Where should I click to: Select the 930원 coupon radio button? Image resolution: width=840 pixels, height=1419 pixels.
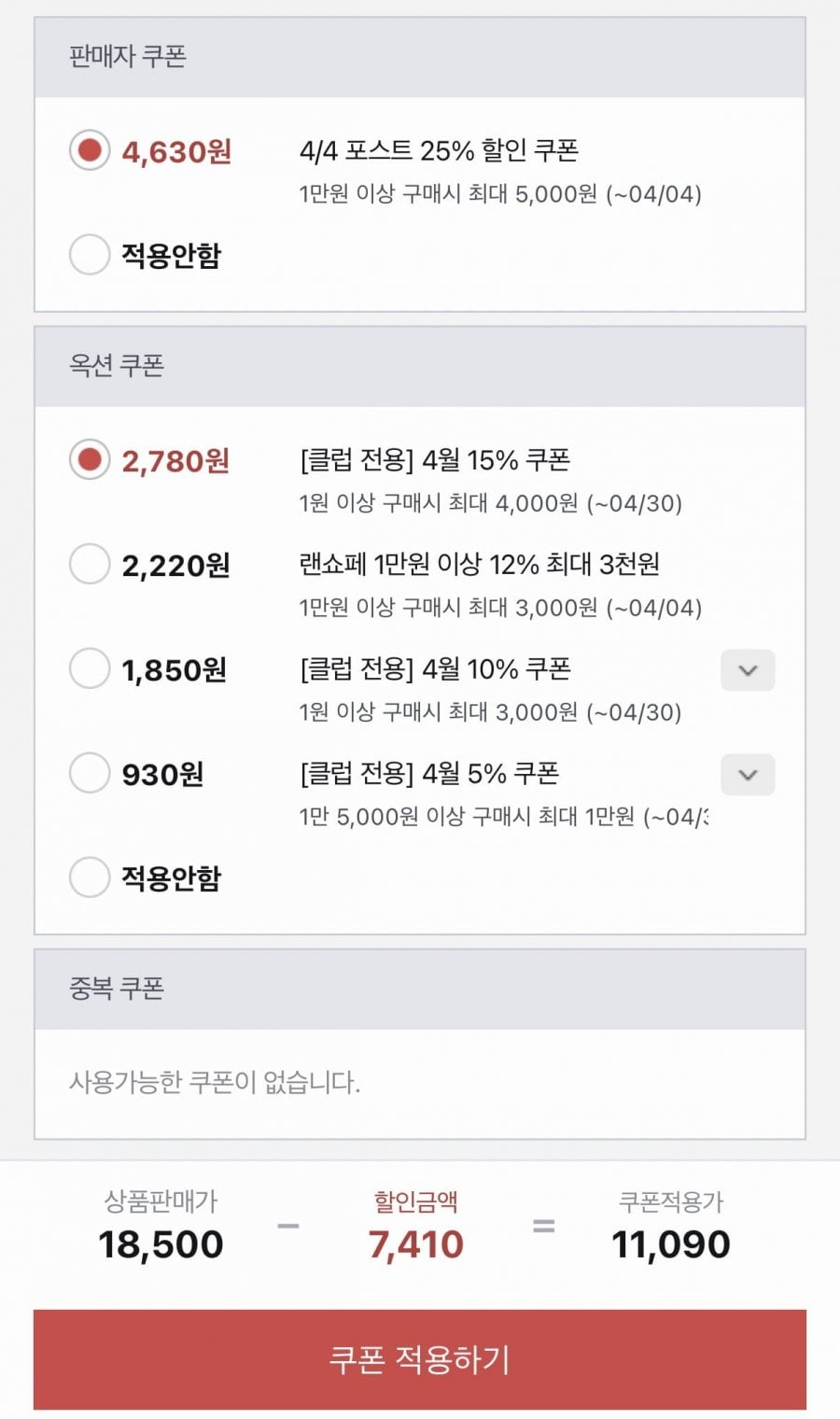pos(90,773)
